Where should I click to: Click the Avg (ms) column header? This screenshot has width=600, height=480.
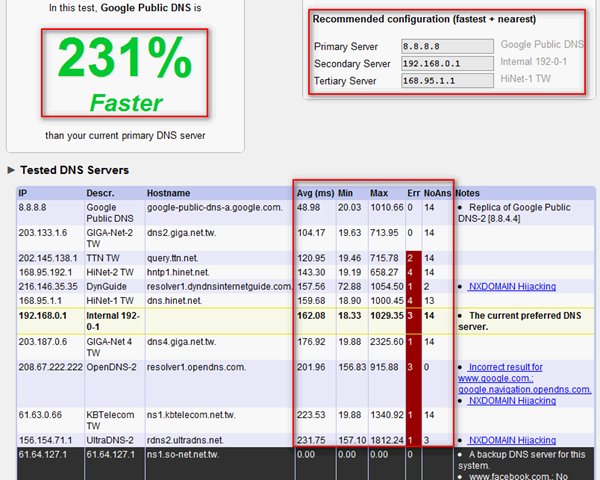[x=314, y=192]
